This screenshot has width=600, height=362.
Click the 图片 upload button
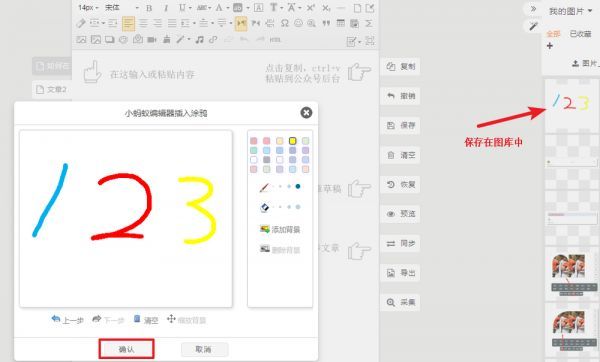585,64
